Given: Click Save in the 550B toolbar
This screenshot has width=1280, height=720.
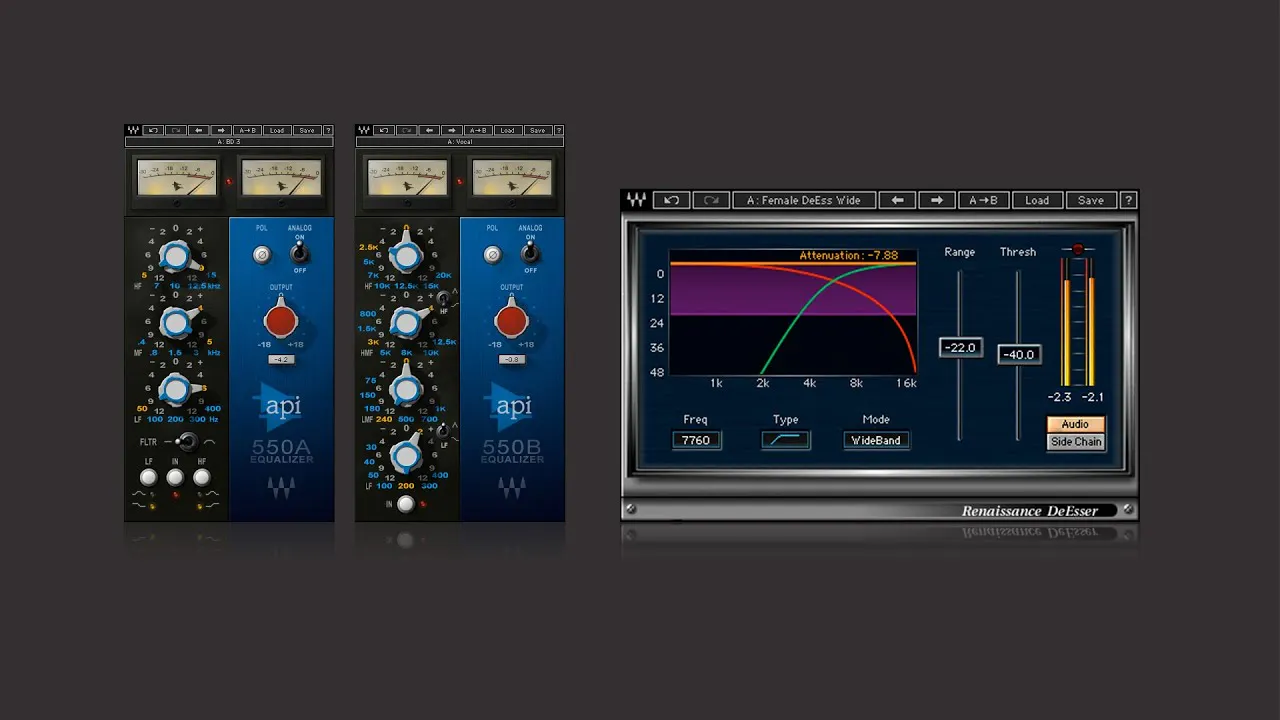Looking at the screenshot, I should click(538, 130).
